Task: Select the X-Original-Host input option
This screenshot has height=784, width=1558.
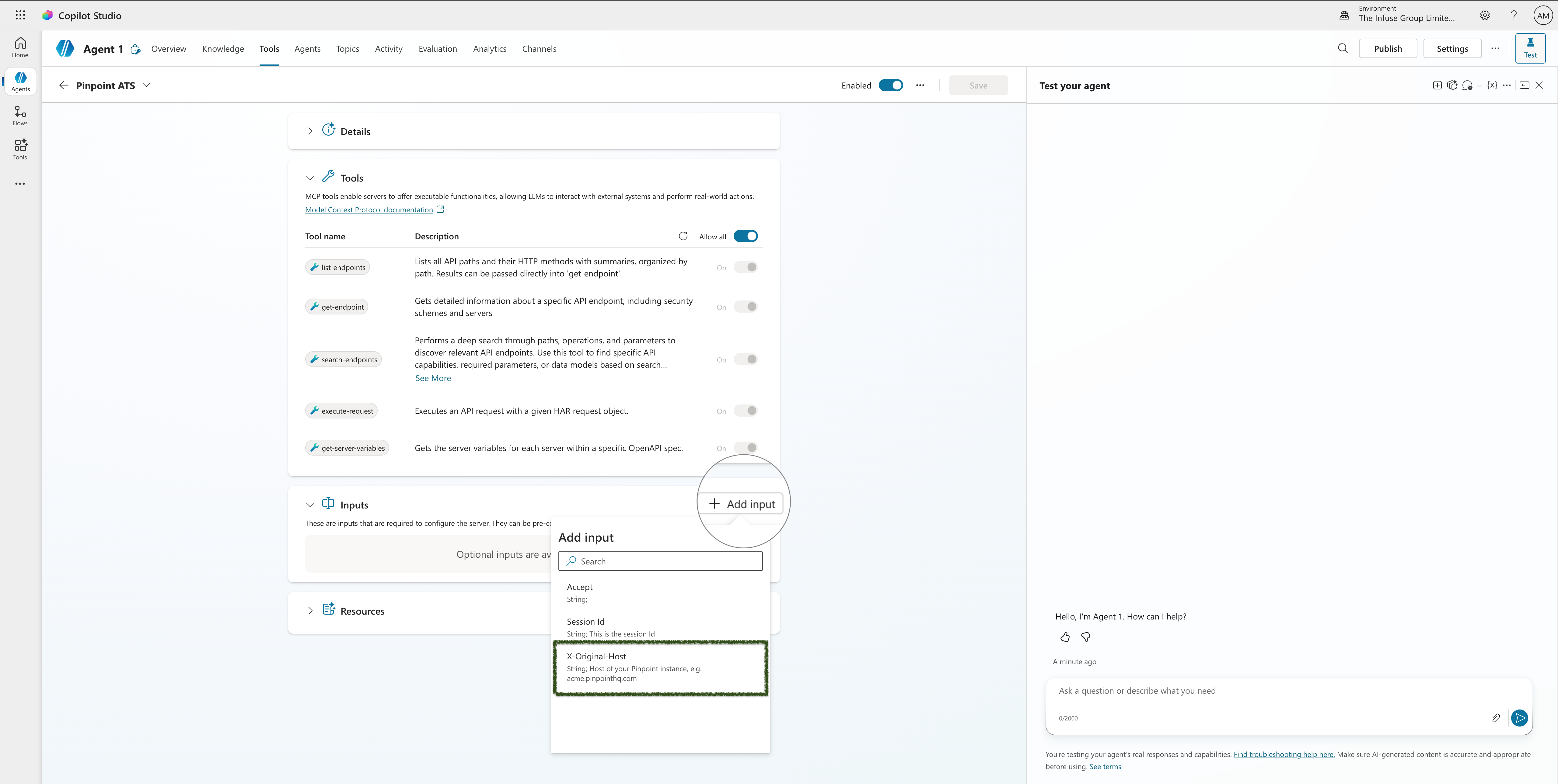Action: 660,667
